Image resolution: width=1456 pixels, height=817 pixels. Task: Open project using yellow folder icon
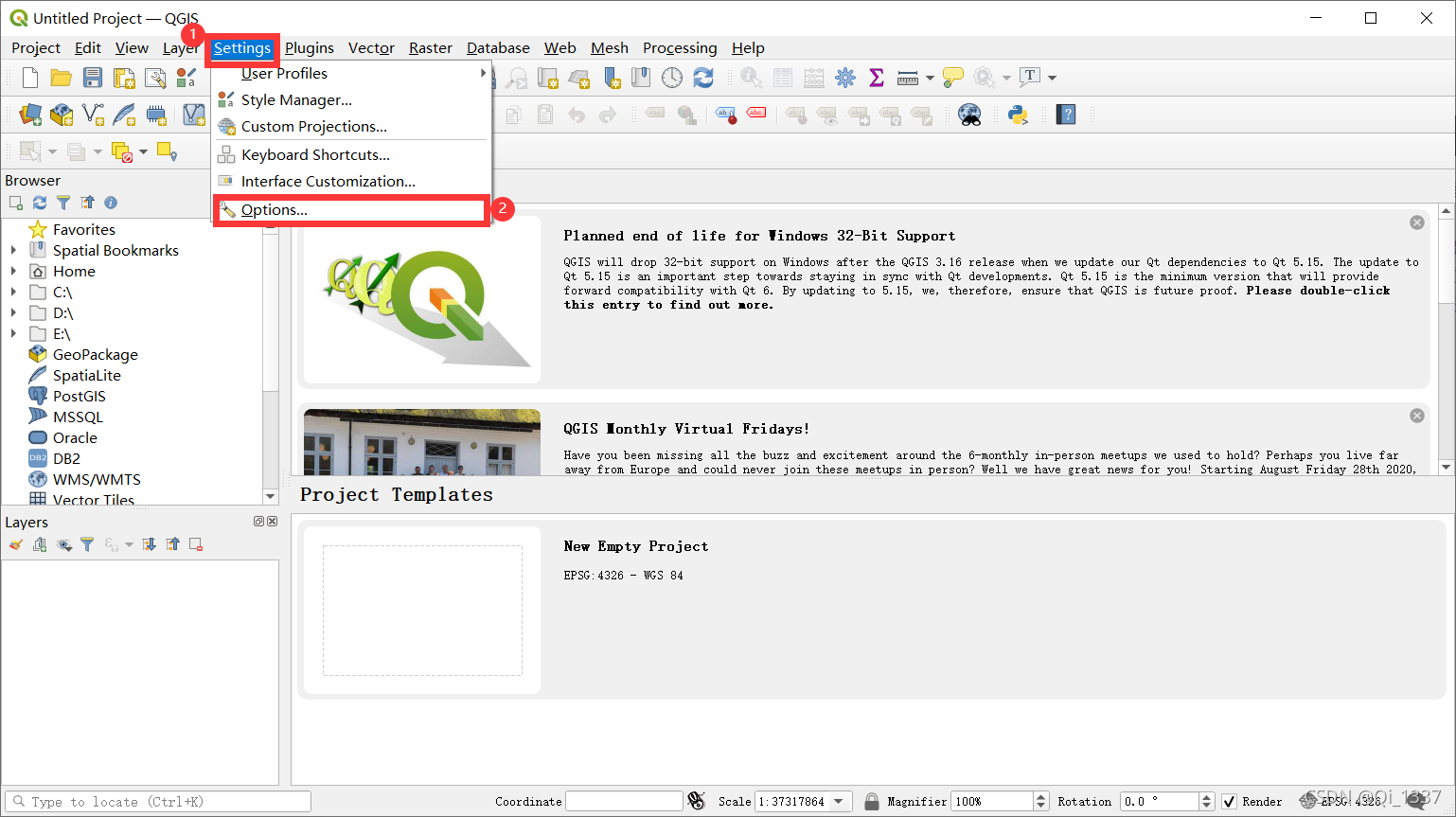pyautogui.click(x=62, y=78)
